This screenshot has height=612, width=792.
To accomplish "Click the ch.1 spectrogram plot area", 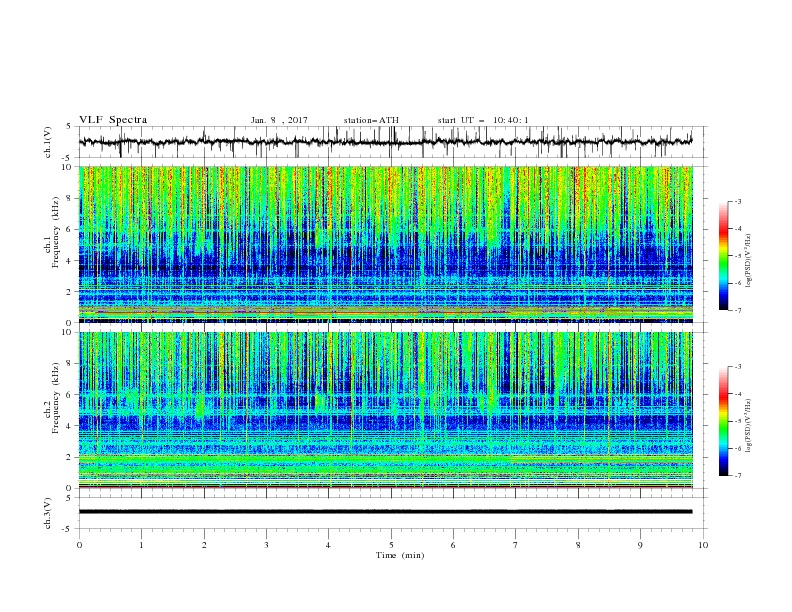I will point(385,244).
